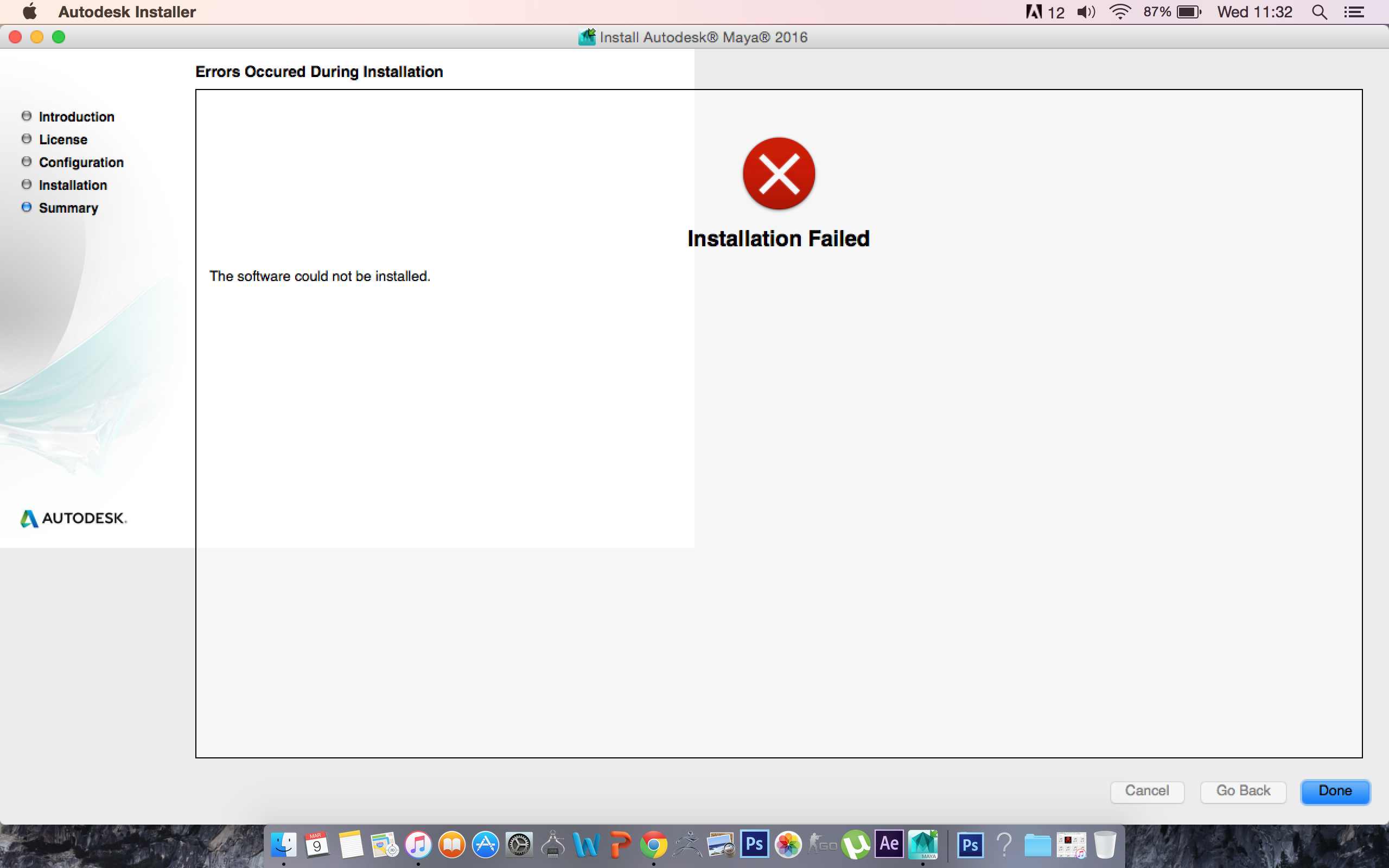
Task: Open Finder from the Dock
Action: (x=284, y=845)
